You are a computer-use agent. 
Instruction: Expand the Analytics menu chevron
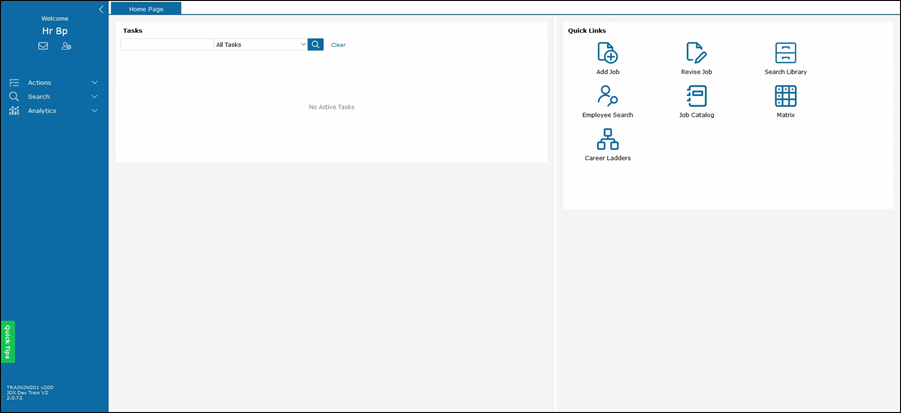pos(95,111)
